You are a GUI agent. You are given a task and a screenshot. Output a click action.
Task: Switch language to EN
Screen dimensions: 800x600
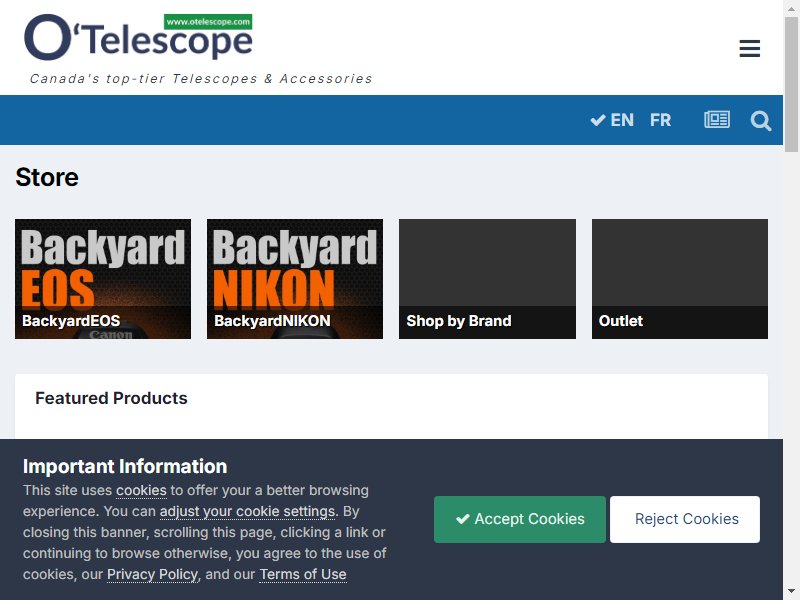click(x=612, y=120)
